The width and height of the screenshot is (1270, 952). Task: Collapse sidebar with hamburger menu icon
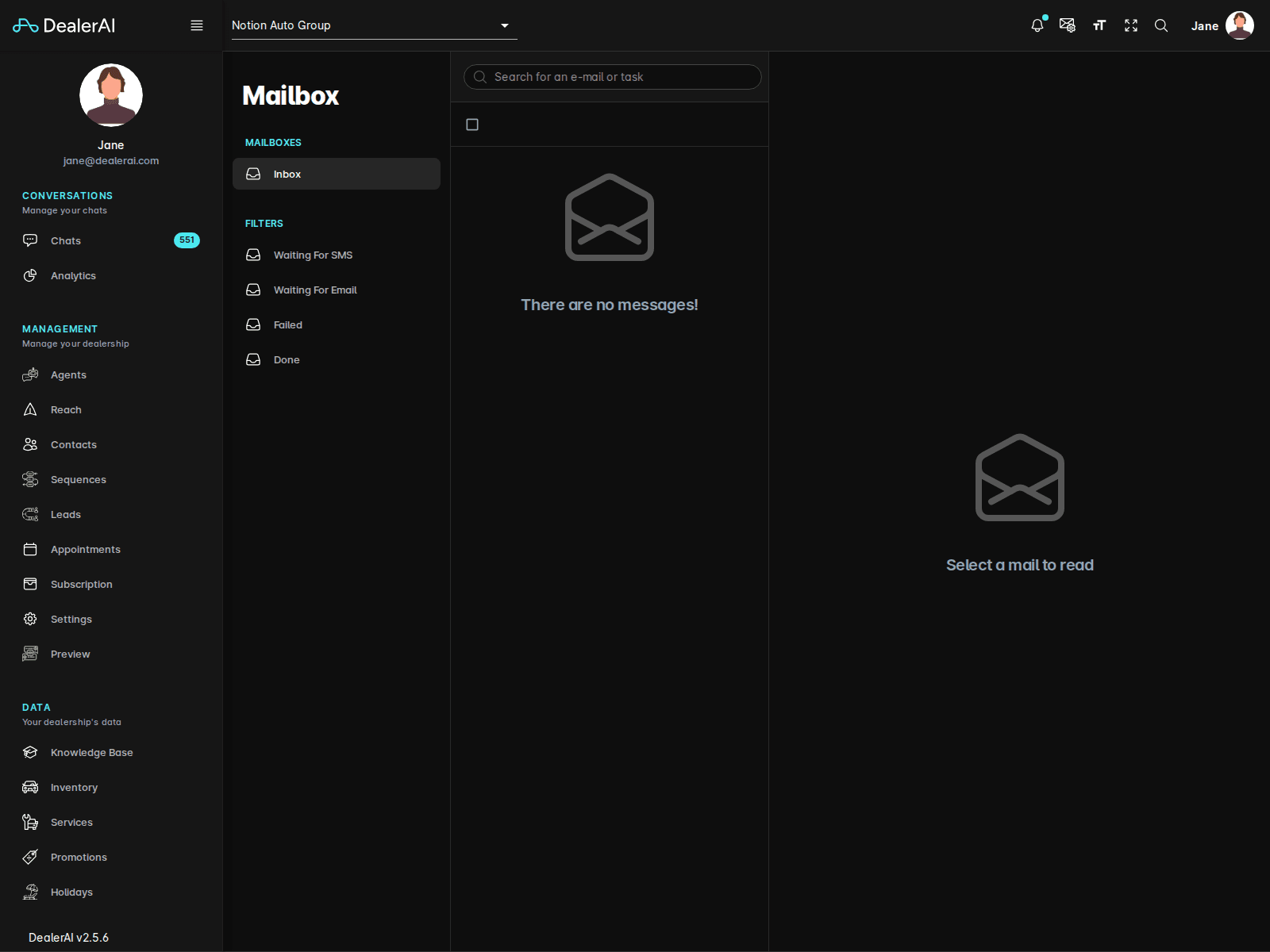[x=197, y=25]
